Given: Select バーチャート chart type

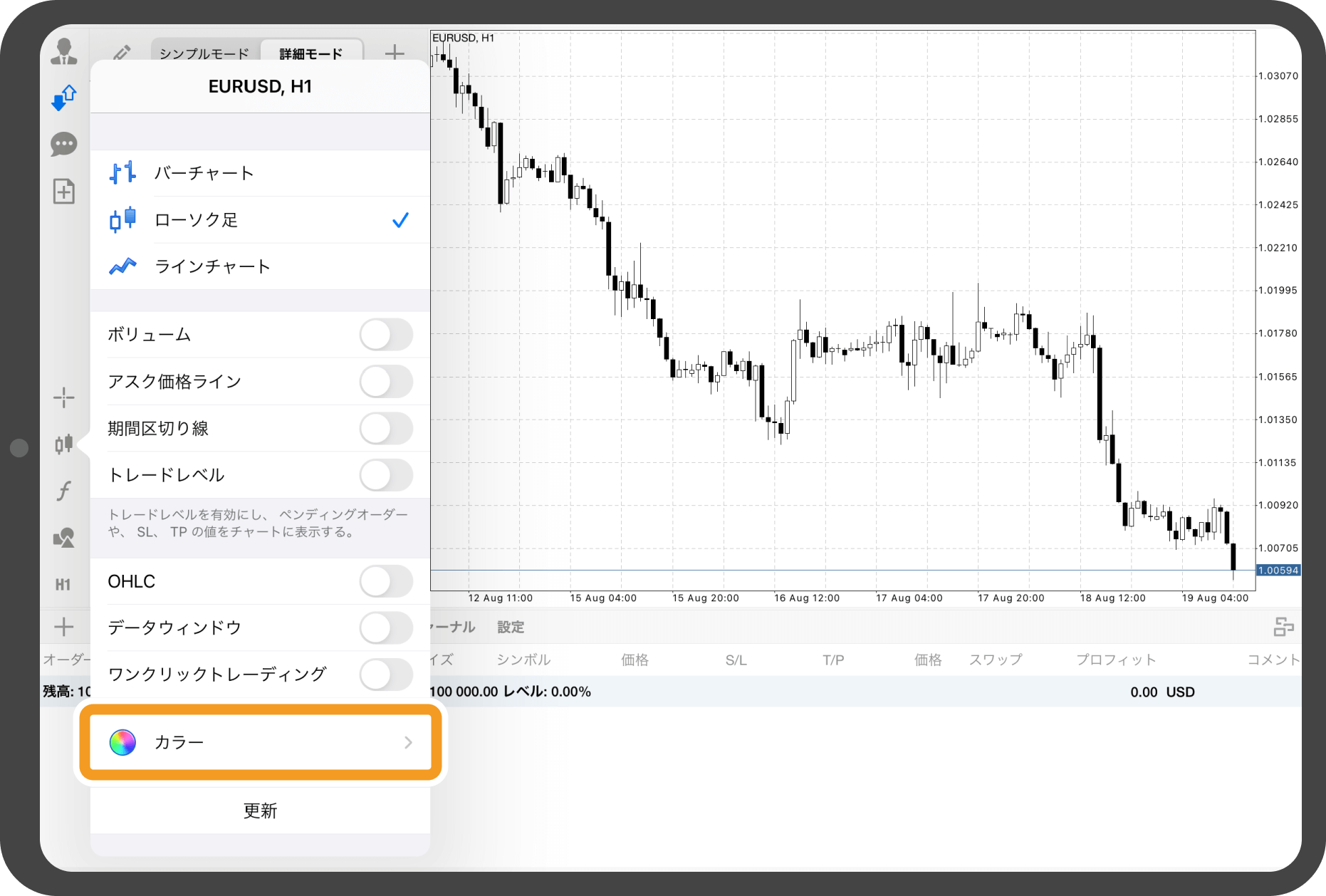Looking at the screenshot, I should click(204, 173).
